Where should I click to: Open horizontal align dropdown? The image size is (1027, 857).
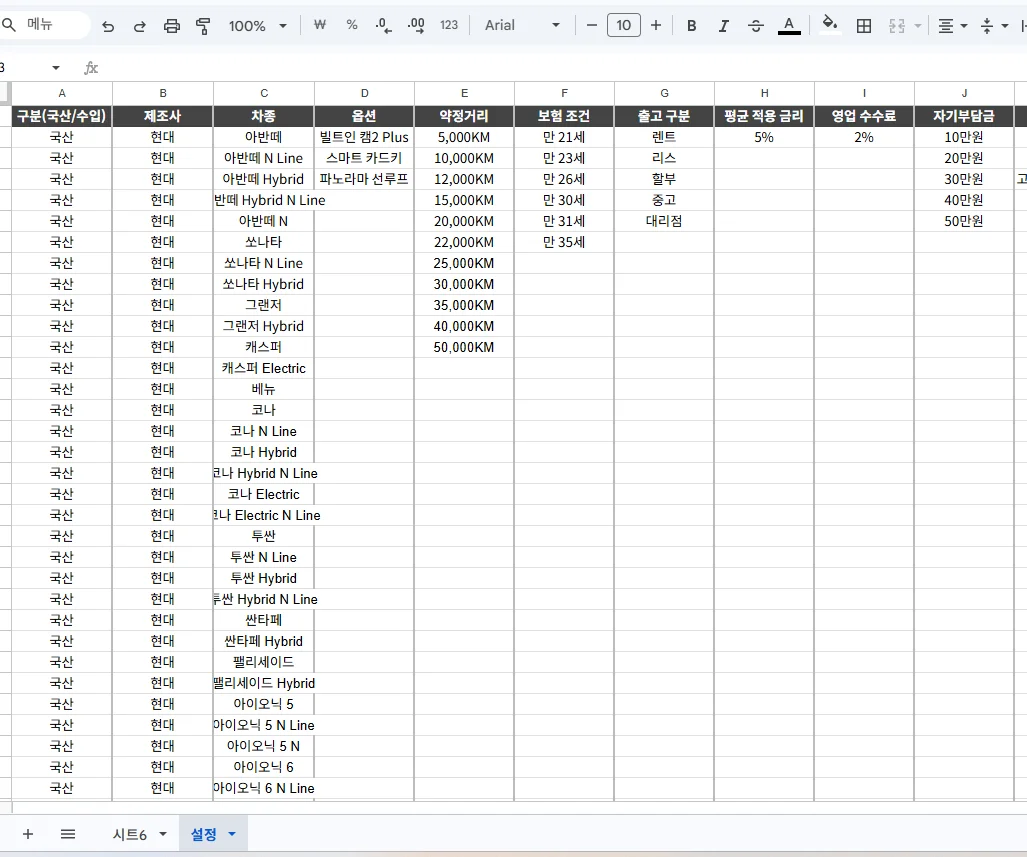[x=952, y=26]
